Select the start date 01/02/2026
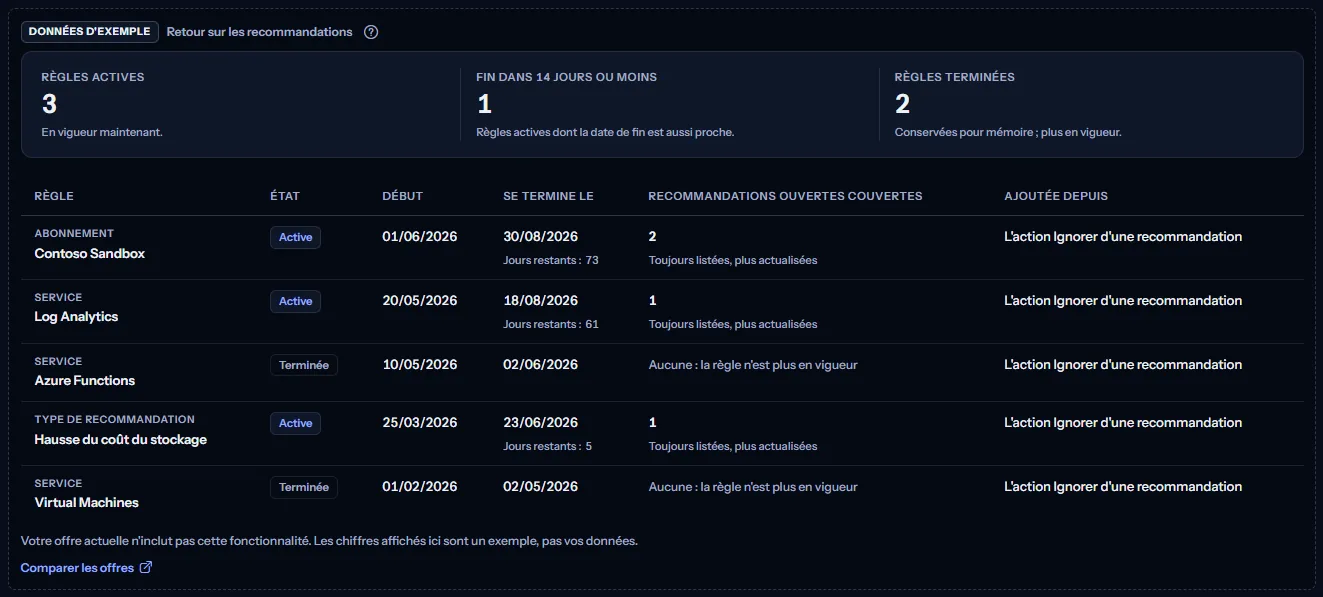The image size is (1323, 597). [420, 487]
